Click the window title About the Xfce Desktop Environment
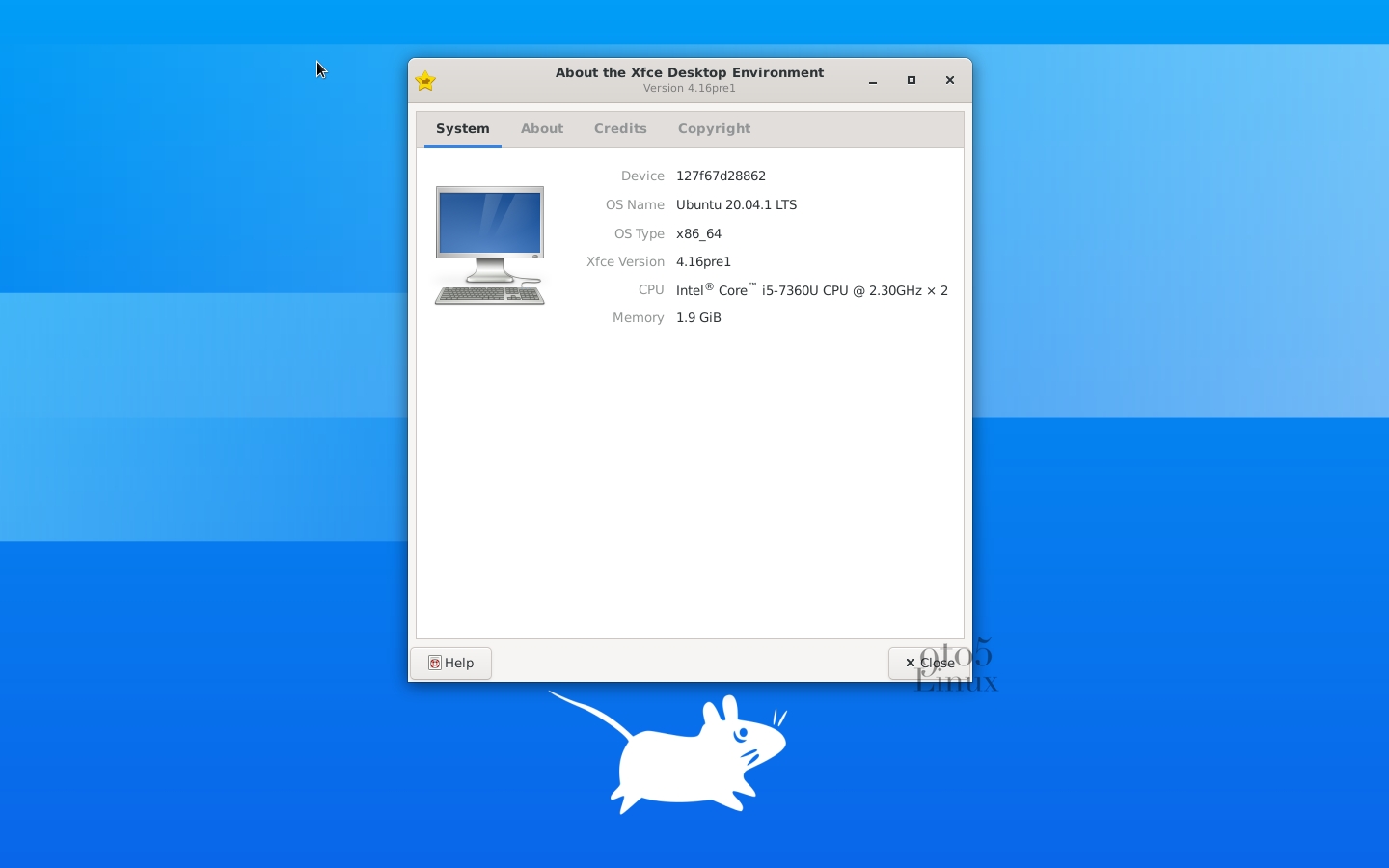The image size is (1389, 868). point(690,72)
